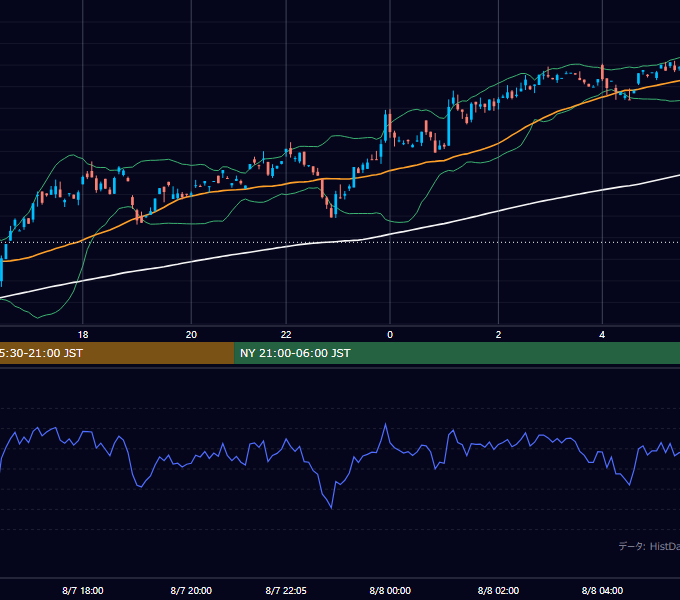The image size is (680, 600).
Task: Click the 20 hour axis label
Action: (191, 335)
